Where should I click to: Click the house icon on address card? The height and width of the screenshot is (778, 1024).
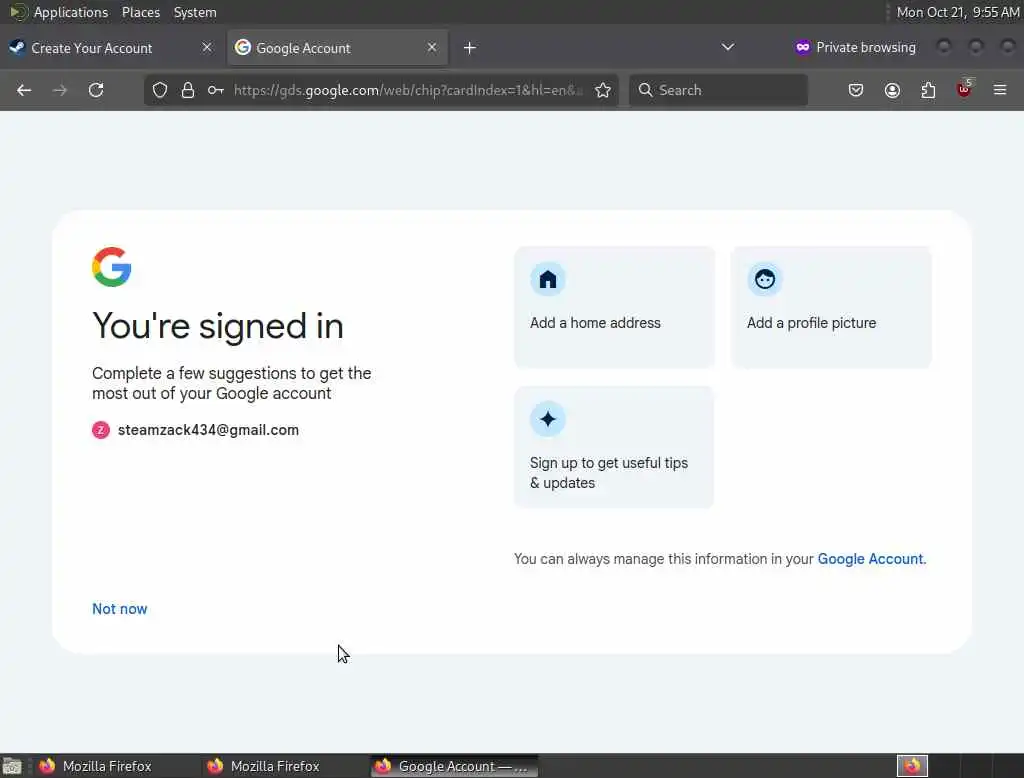tap(548, 280)
